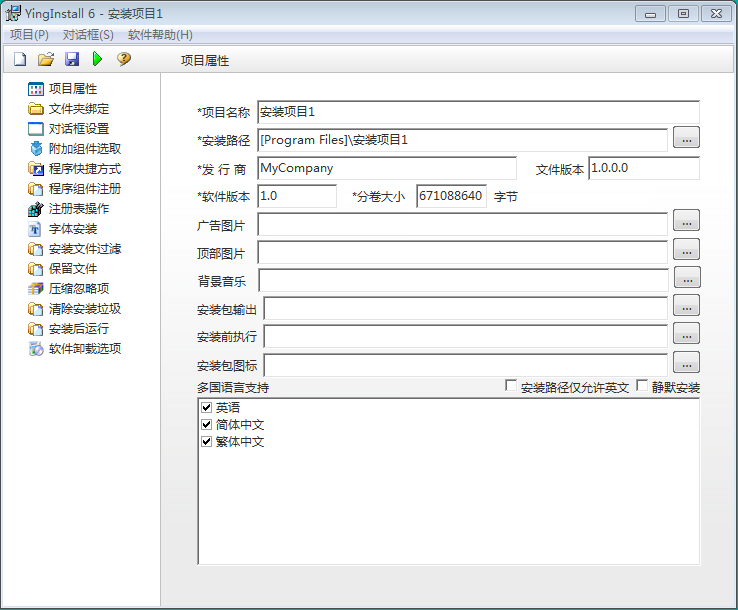Viewport: 738px width, 610px height.
Task: Enable the 静默安装 checkbox
Action: click(x=642, y=386)
